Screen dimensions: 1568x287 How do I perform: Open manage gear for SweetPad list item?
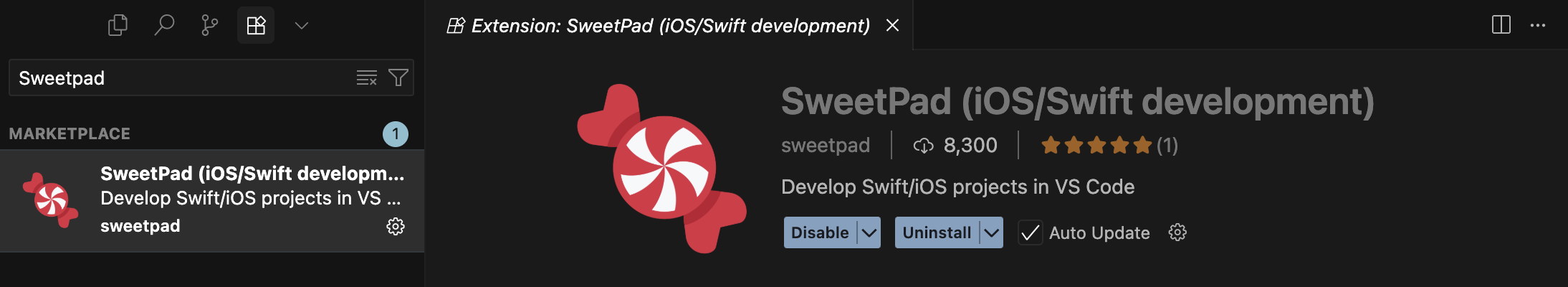point(396,227)
